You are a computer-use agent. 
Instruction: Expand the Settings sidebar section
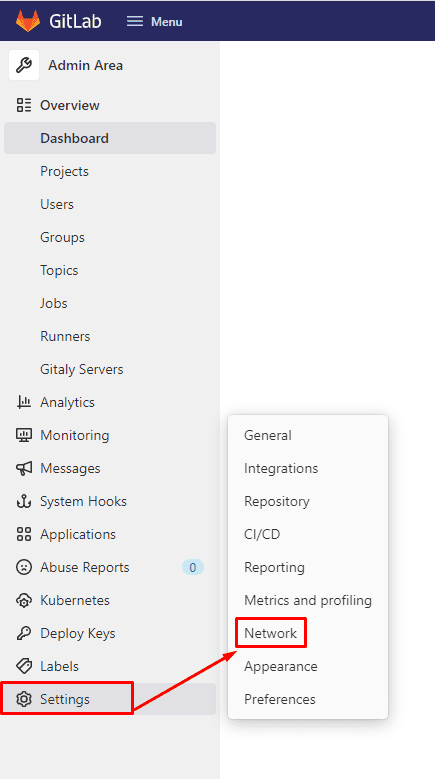pos(110,699)
